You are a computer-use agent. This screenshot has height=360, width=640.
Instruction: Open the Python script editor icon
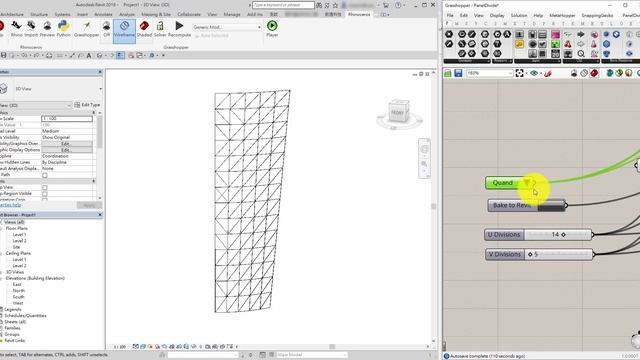coord(63,29)
